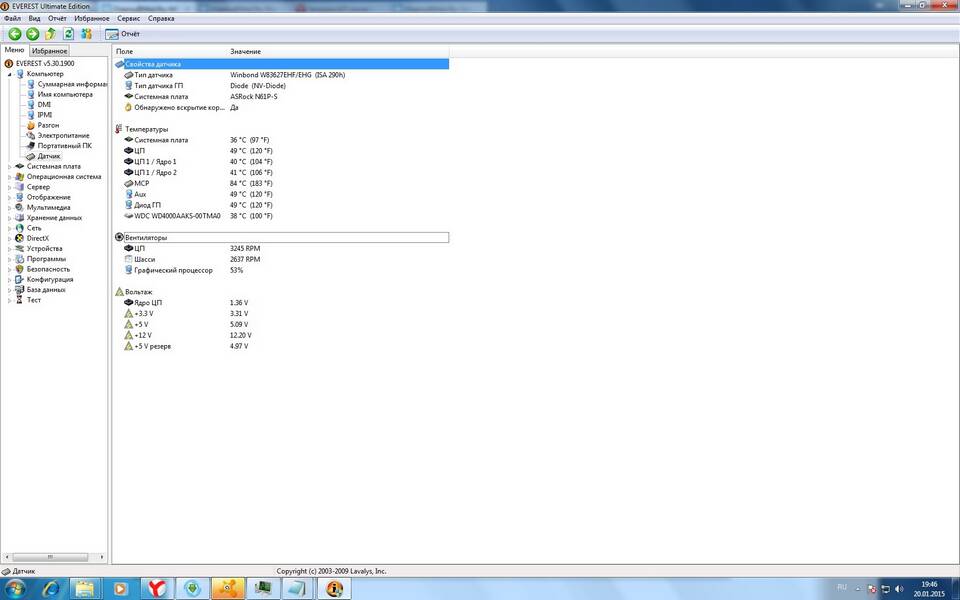Collapse the Компьютер tree node
Viewport: 960px width, 600px height.
point(10,74)
